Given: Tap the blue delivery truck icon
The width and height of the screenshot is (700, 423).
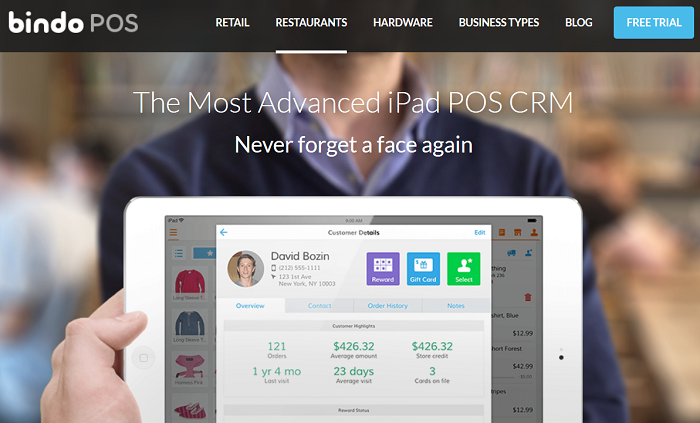Looking at the screenshot, I should [x=512, y=253].
